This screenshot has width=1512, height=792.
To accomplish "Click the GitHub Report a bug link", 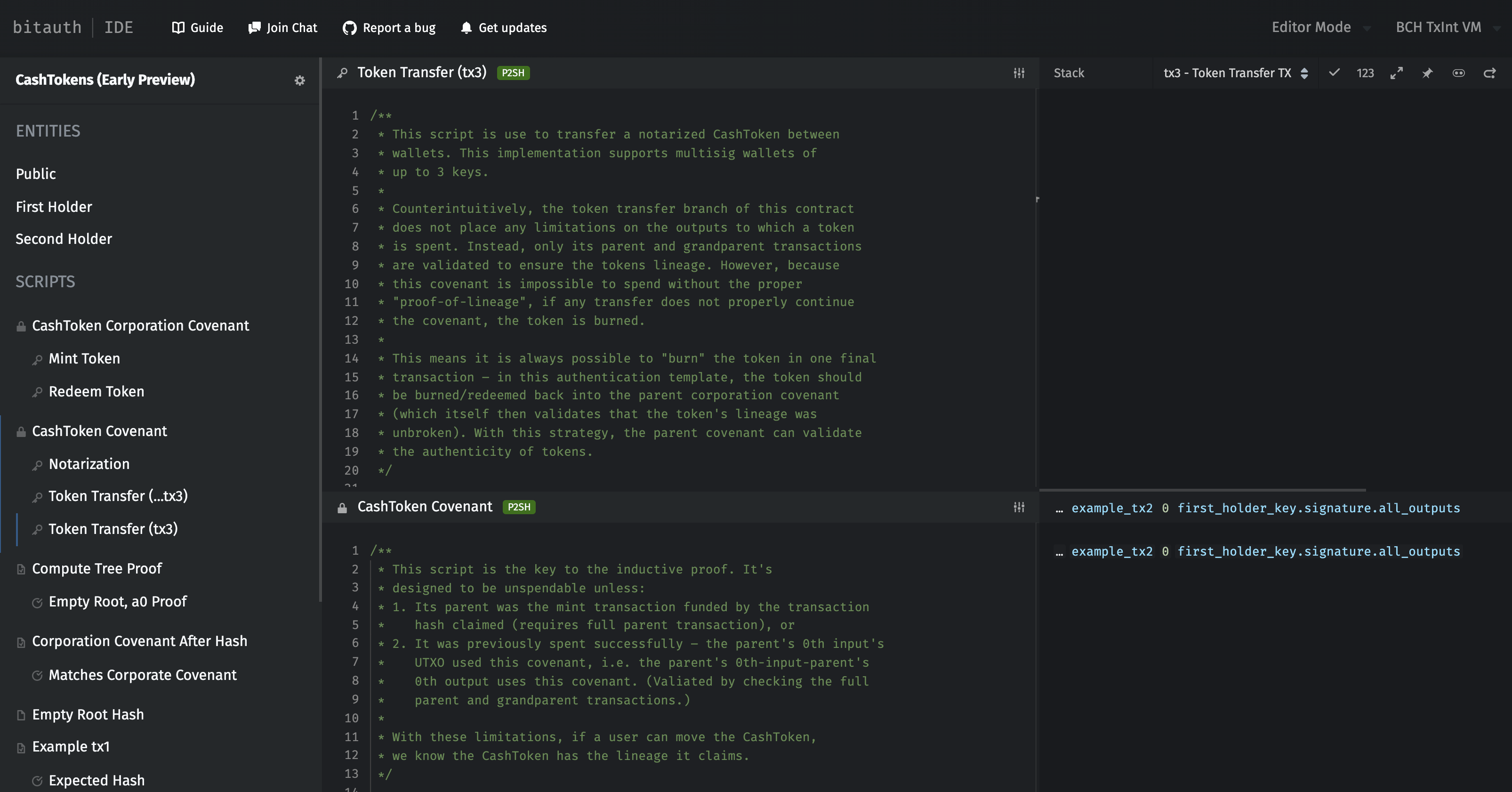I will coord(389,28).
